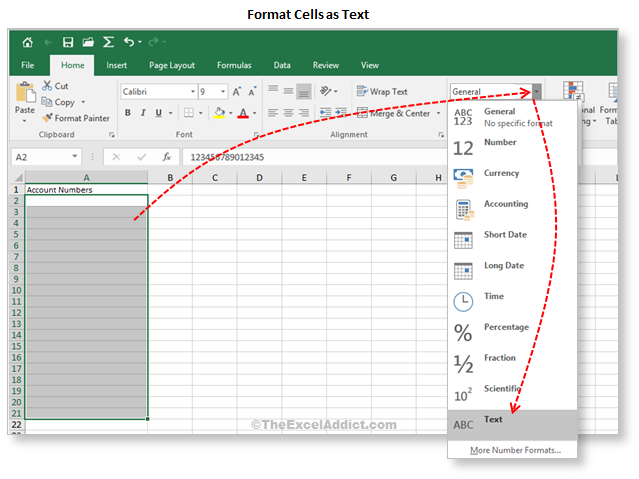The image size is (639, 479).
Task: Switch to the Data tab
Action: point(282,65)
